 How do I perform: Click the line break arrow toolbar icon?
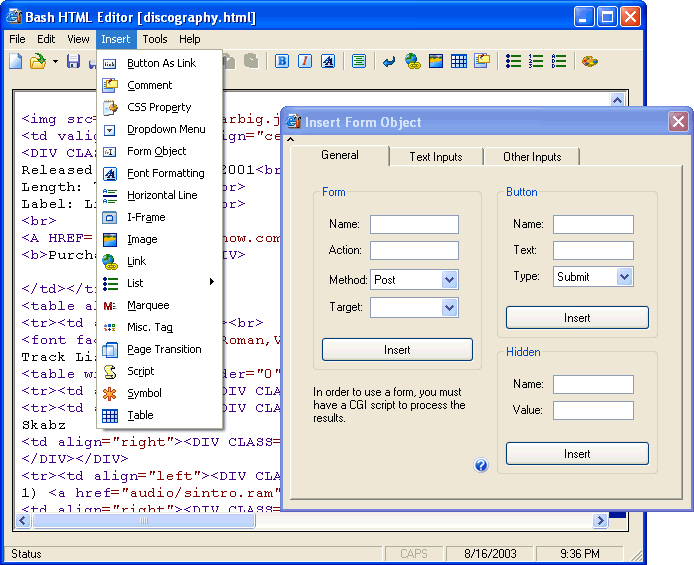tap(389, 62)
